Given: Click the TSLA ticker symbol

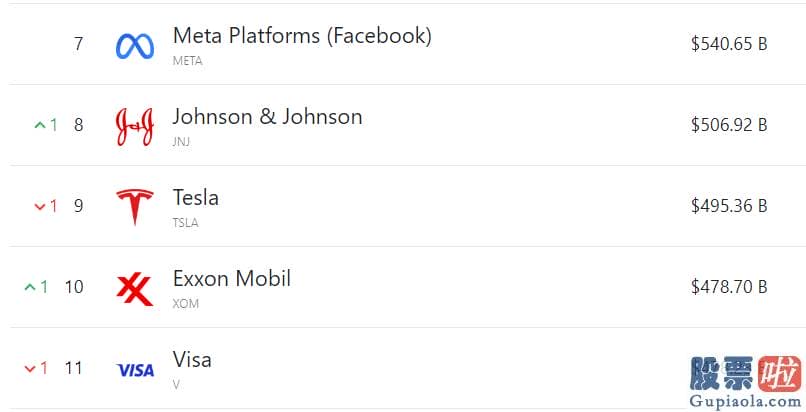Looking at the screenshot, I should click(186, 222).
